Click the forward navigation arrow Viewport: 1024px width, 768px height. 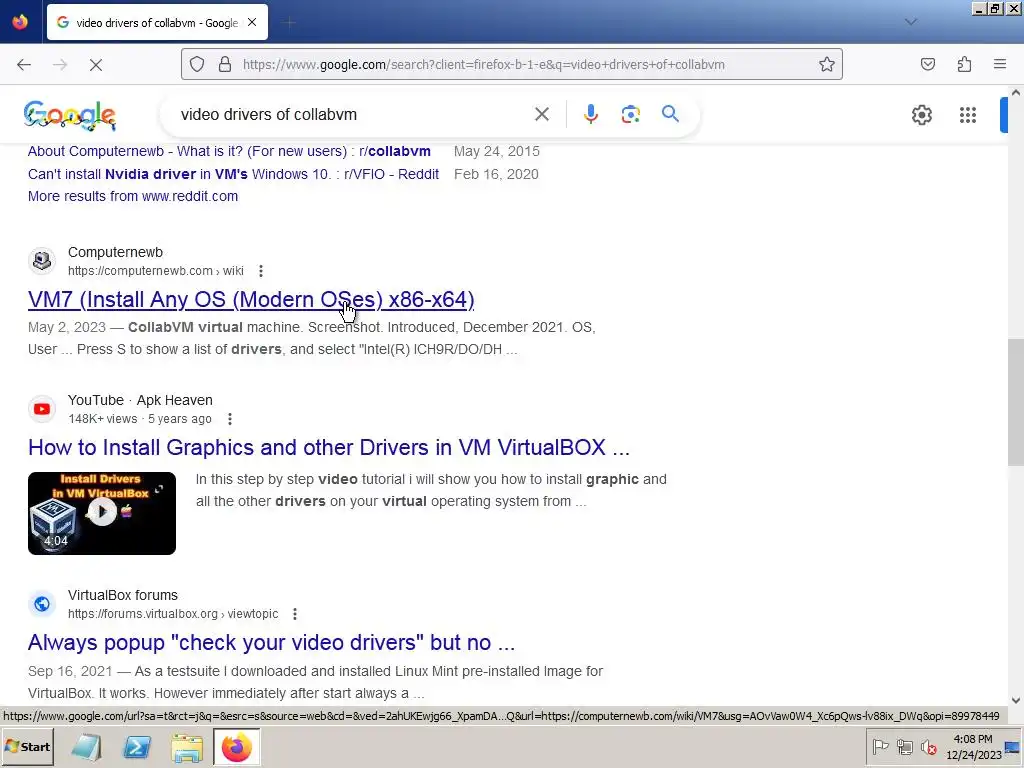(x=60, y=65)
